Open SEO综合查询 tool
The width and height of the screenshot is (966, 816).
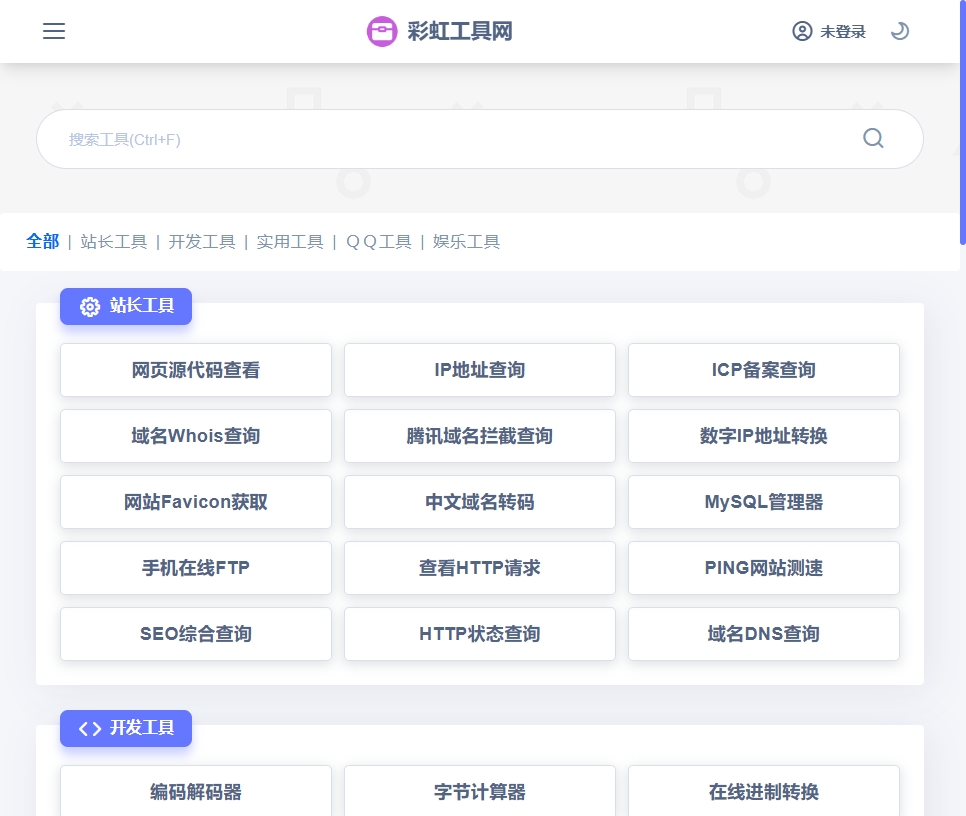click(196, 634)
